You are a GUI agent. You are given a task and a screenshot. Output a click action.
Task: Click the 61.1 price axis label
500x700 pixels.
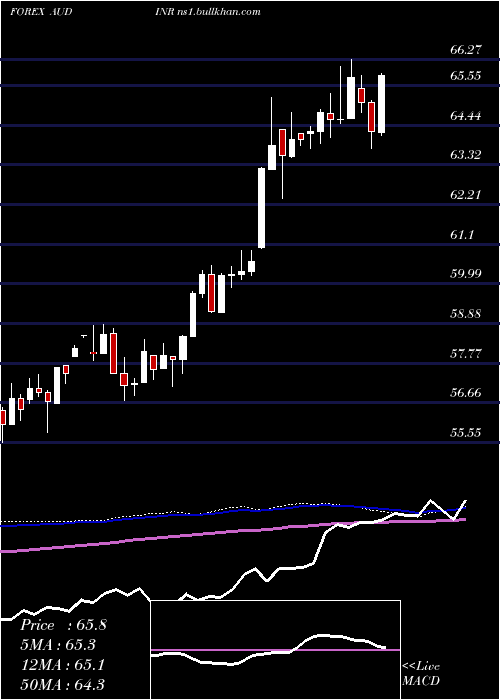pos(462,235)
